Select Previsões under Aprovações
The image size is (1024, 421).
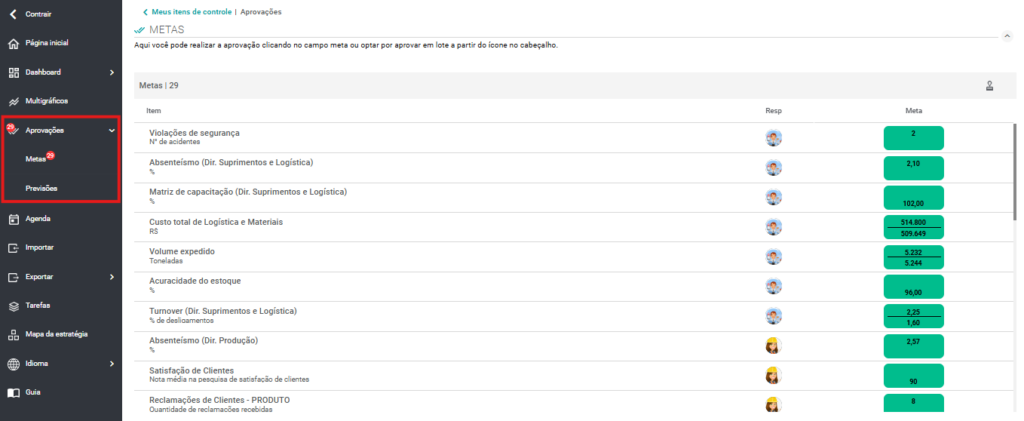click(x=41, y=188)
